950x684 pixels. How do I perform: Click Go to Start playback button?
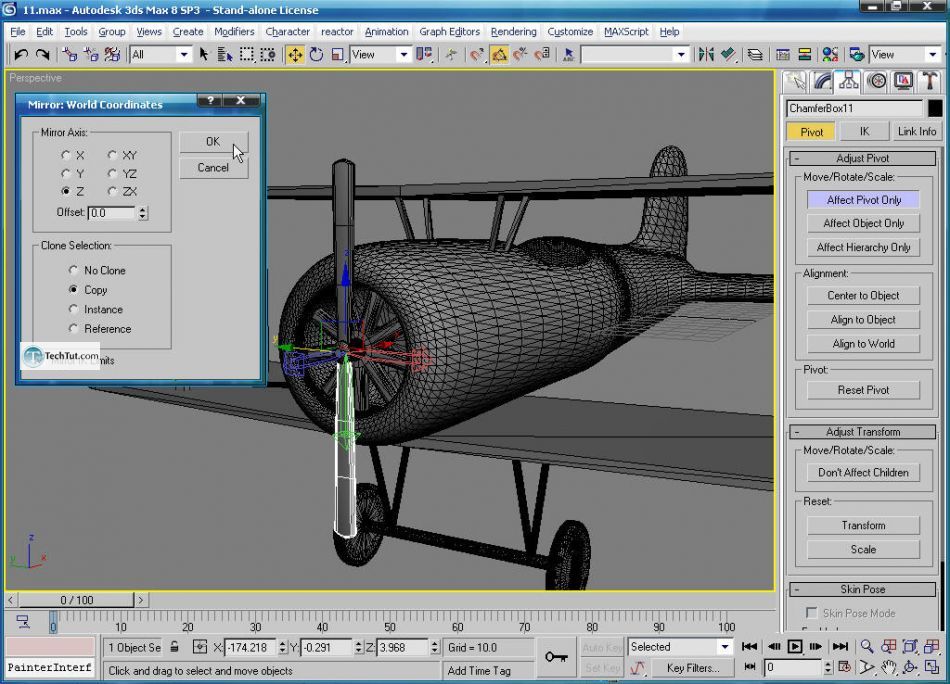[750, 647]
